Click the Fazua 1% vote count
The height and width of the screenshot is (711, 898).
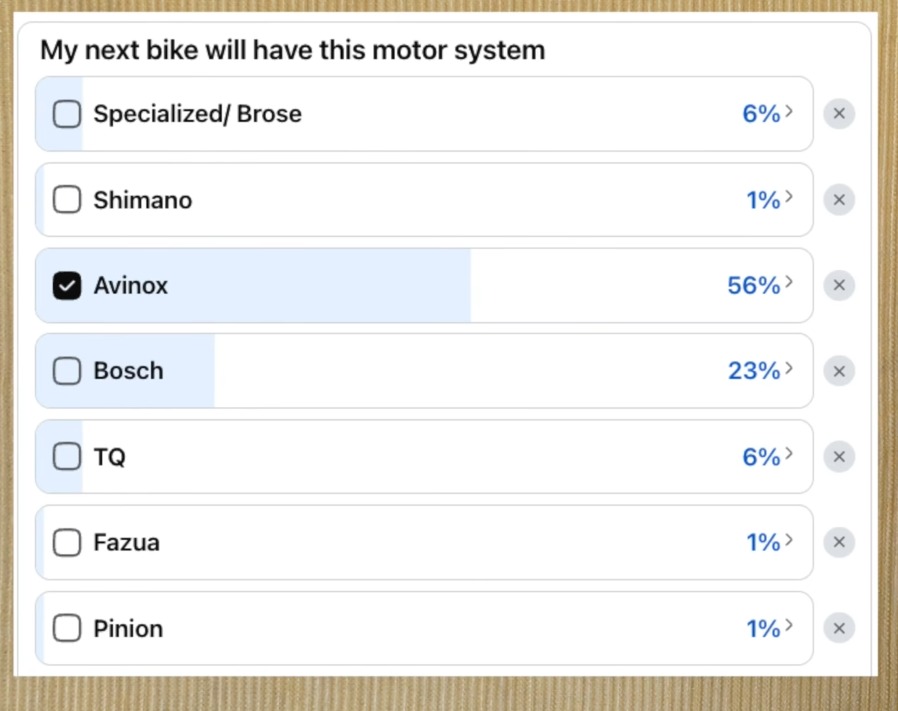point(763,542)
